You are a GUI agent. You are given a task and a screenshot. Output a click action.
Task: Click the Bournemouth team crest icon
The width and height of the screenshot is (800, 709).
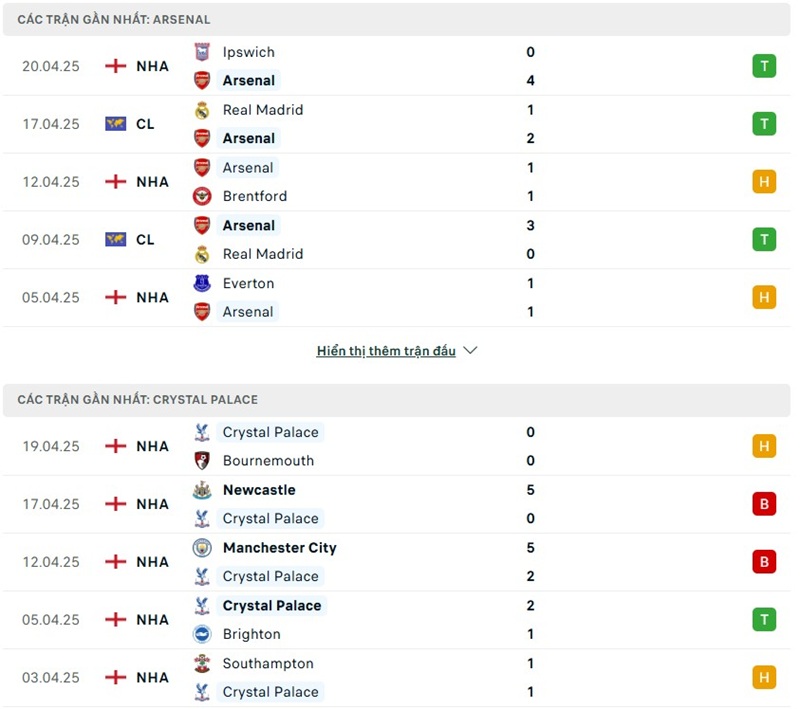[x=202, y=461]
